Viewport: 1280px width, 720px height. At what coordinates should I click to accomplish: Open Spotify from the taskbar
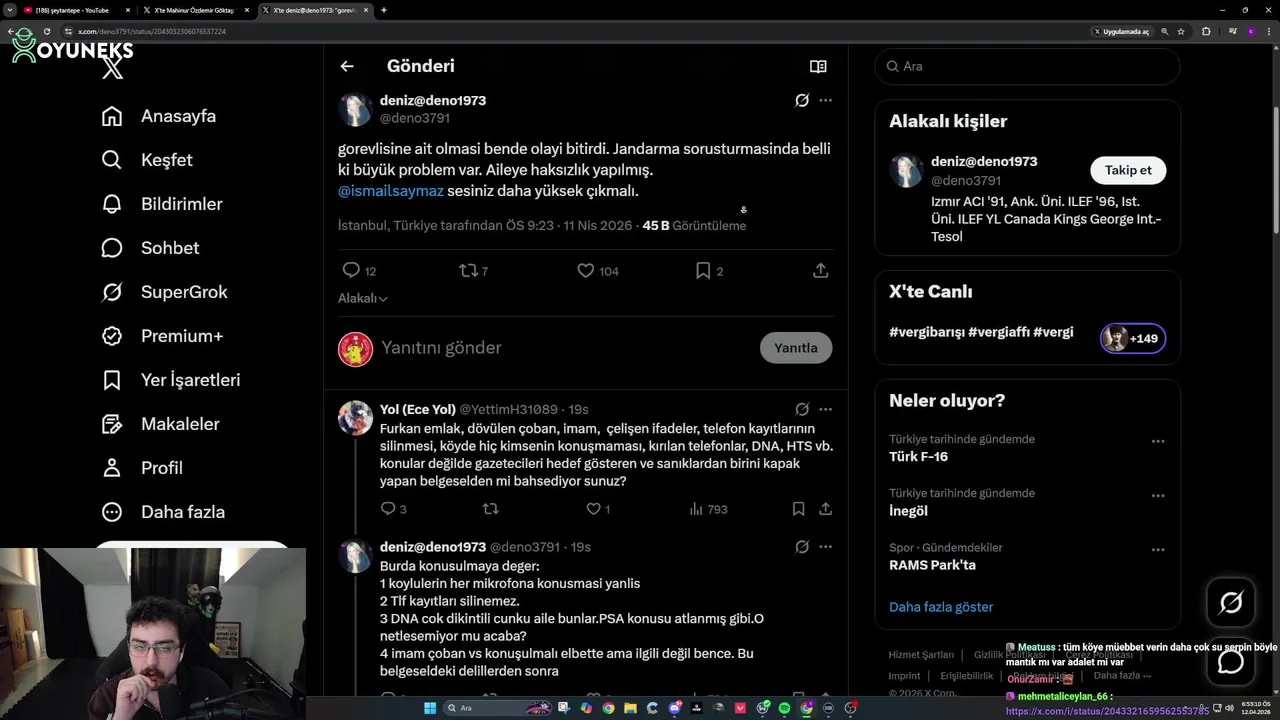click(785, 708)
